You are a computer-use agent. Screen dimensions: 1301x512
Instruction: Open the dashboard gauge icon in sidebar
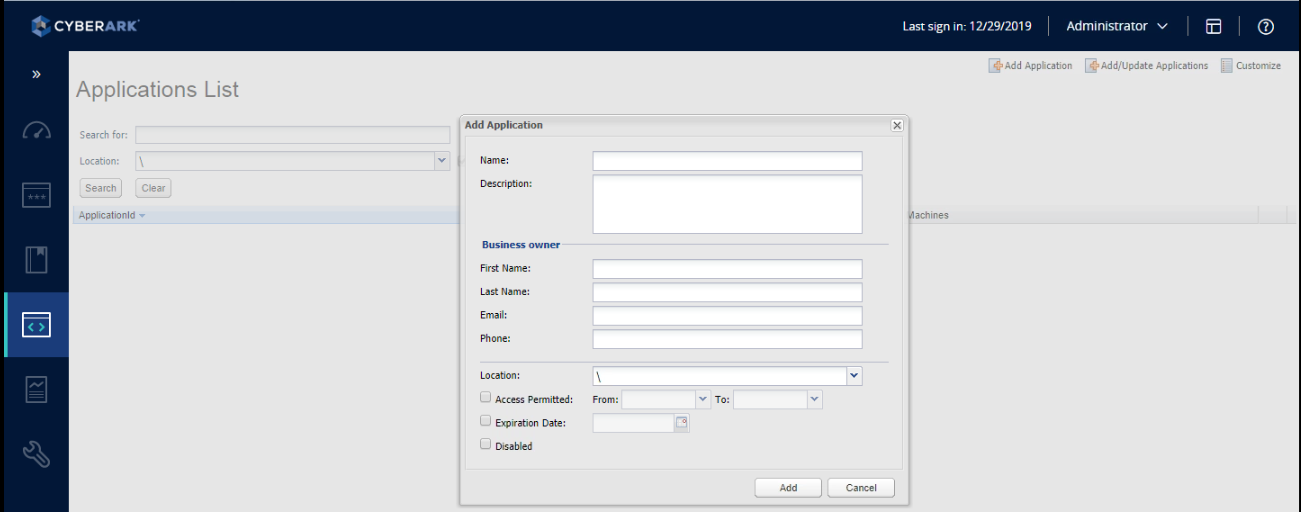[x=36, y=131]
